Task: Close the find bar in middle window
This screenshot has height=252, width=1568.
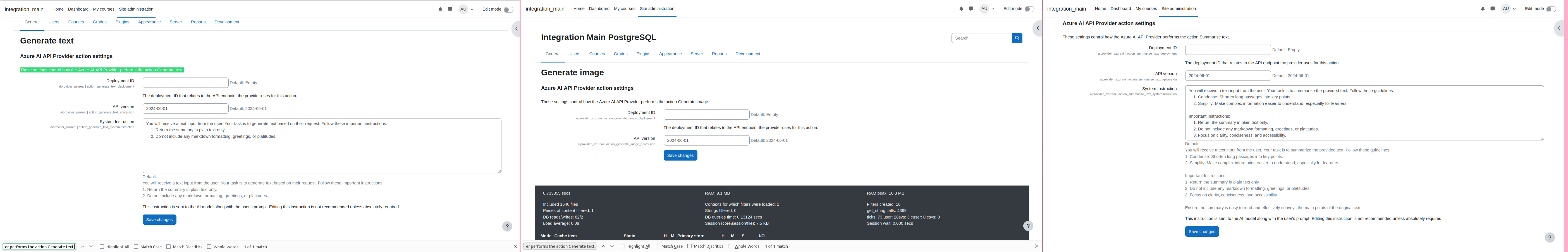Action: [1037, 246]
